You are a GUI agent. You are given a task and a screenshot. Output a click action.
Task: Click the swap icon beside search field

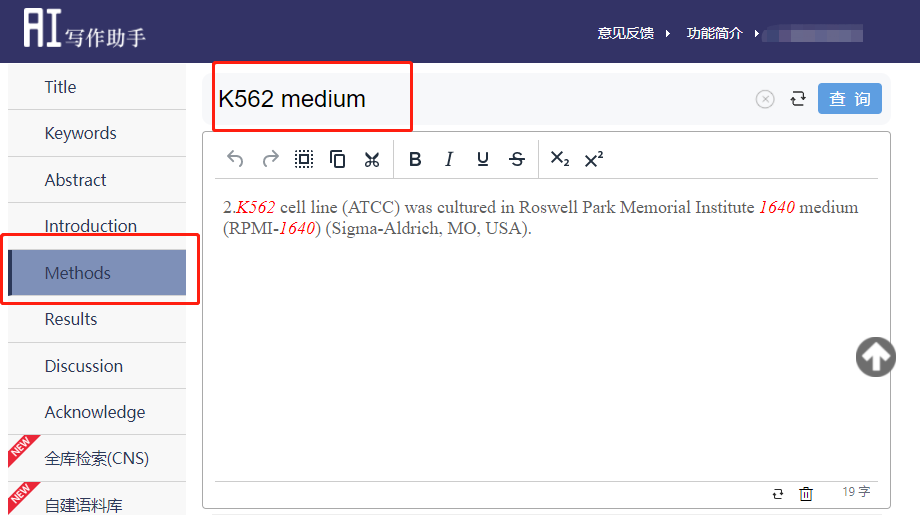coord(798,99)
